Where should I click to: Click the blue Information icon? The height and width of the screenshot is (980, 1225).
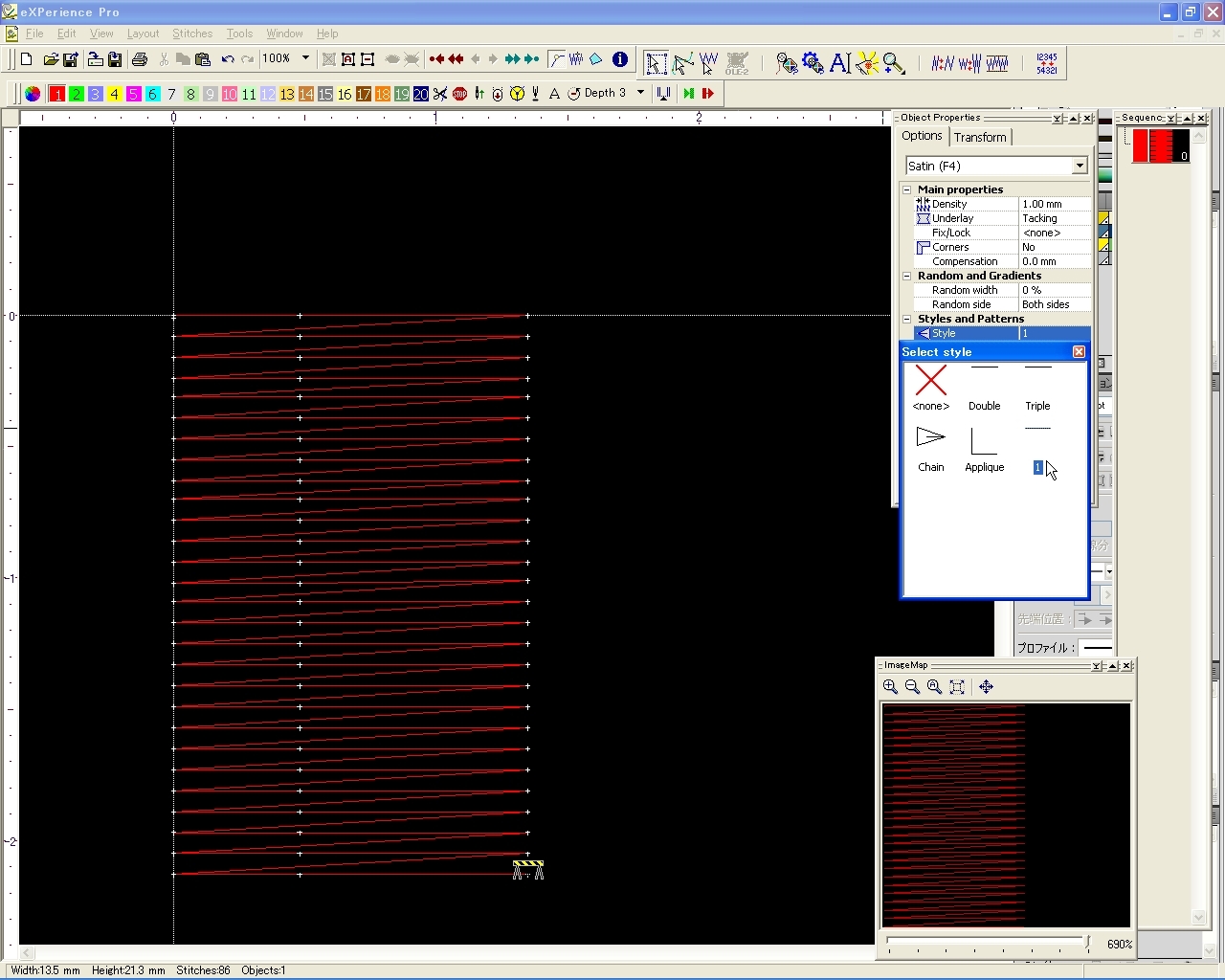click(x=620, y=59)
